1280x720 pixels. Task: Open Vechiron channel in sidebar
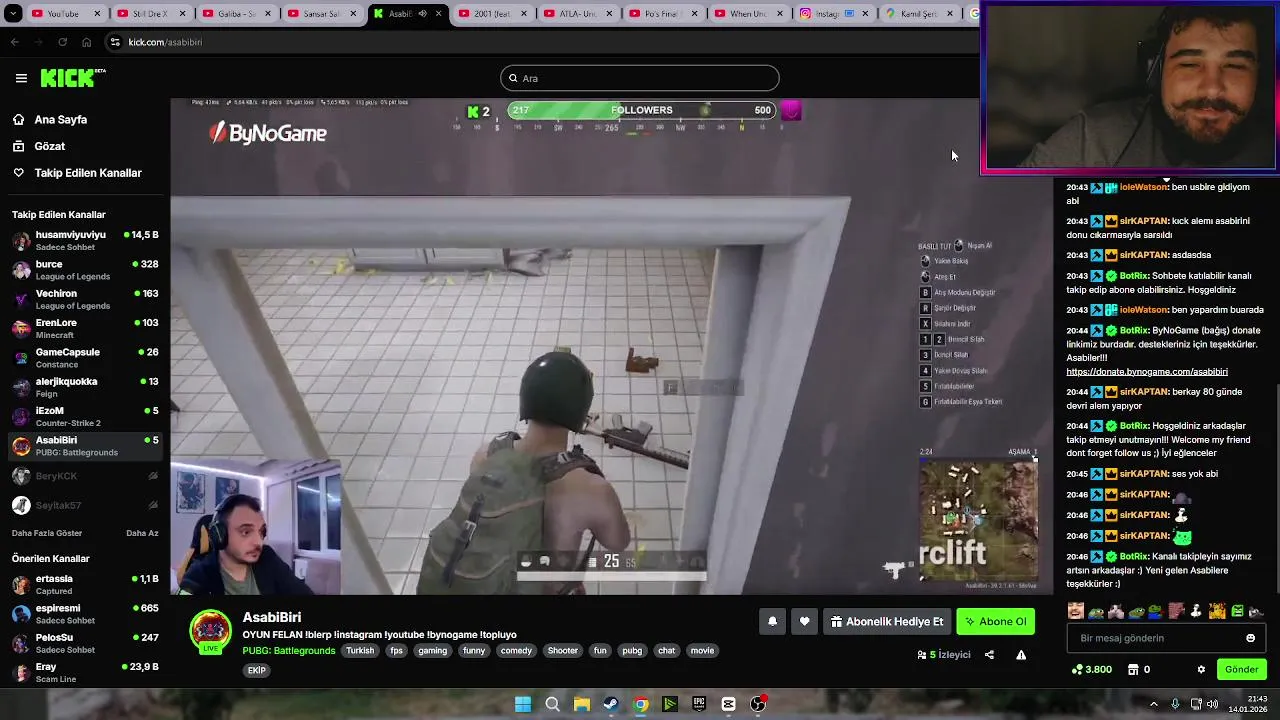click(85, 299)
